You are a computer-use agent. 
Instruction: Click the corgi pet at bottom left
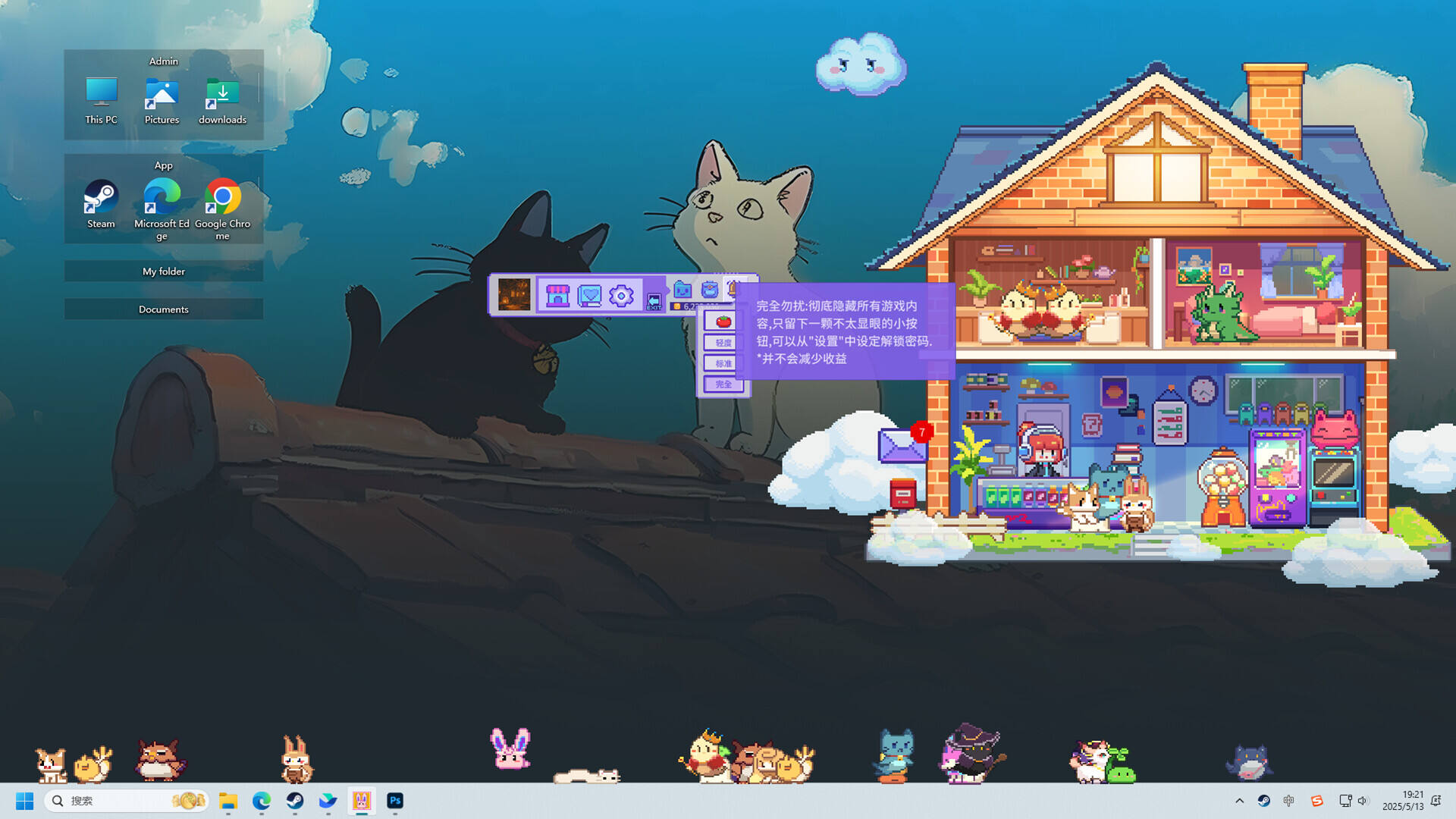pyautogui.click(x=51, y=765)
